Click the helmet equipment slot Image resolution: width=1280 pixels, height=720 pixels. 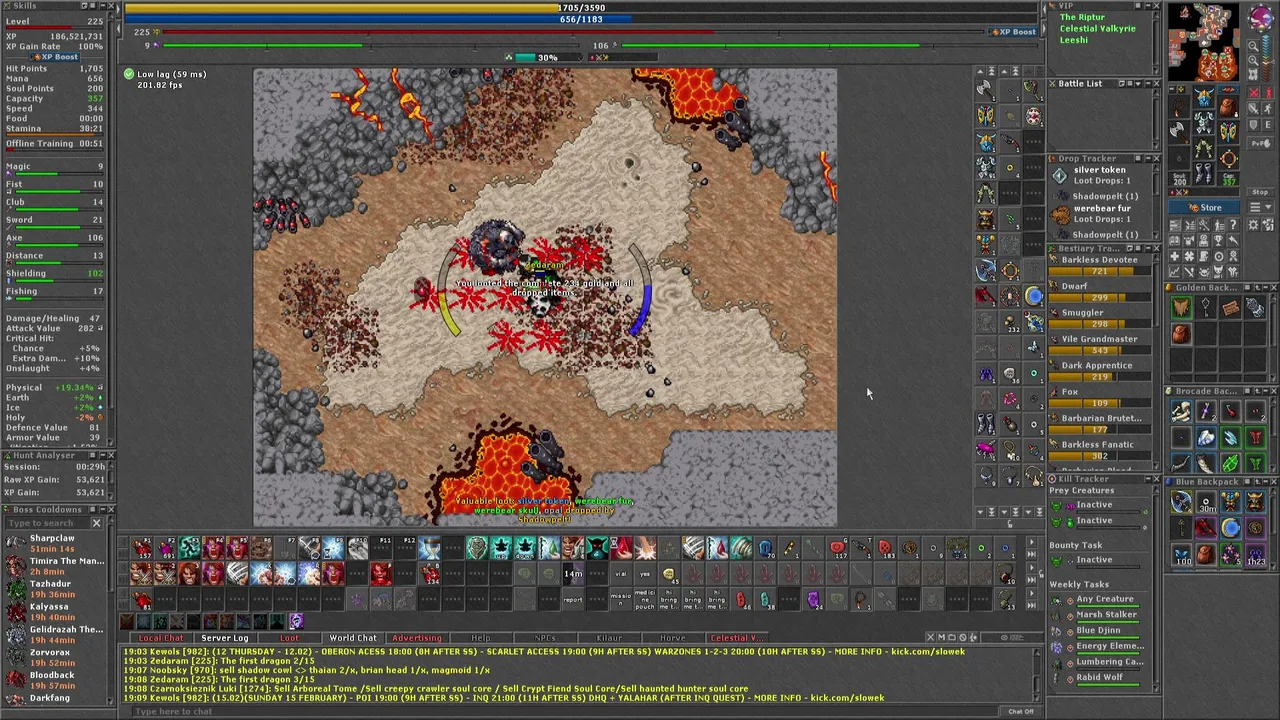point(1203,96)
